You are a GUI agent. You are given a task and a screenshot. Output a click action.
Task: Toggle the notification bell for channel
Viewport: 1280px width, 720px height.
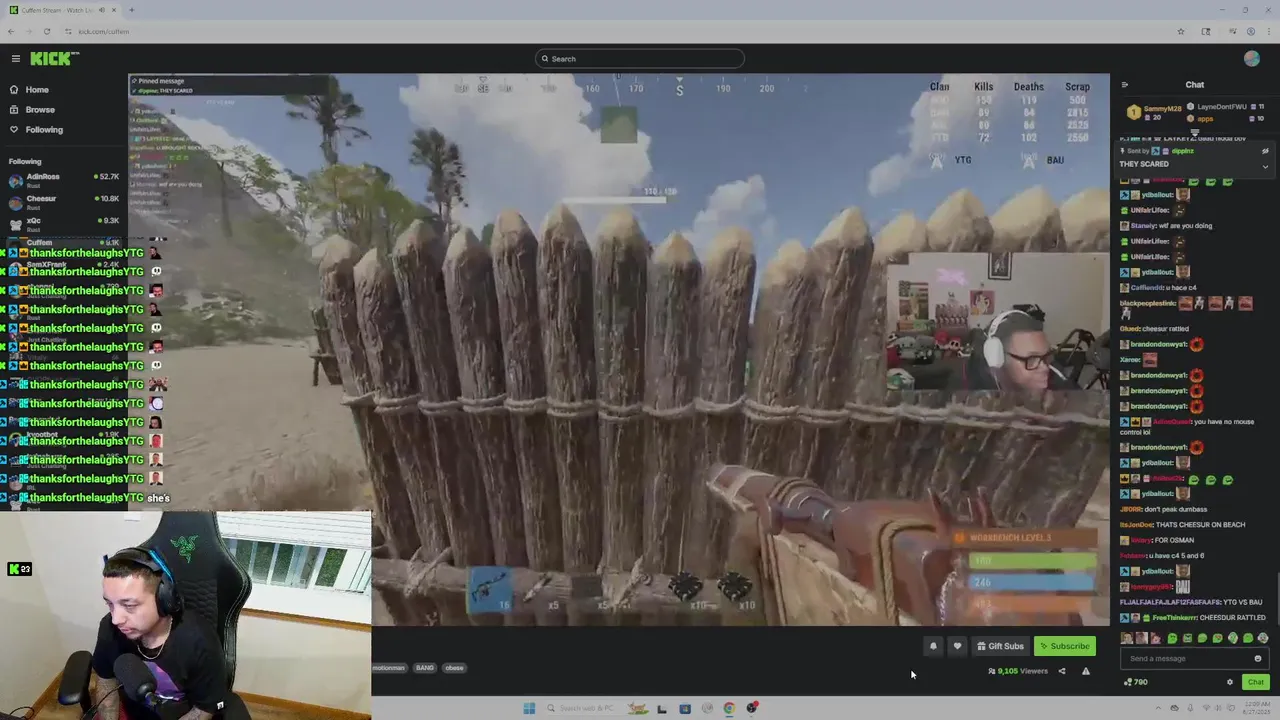click(933, 646)
